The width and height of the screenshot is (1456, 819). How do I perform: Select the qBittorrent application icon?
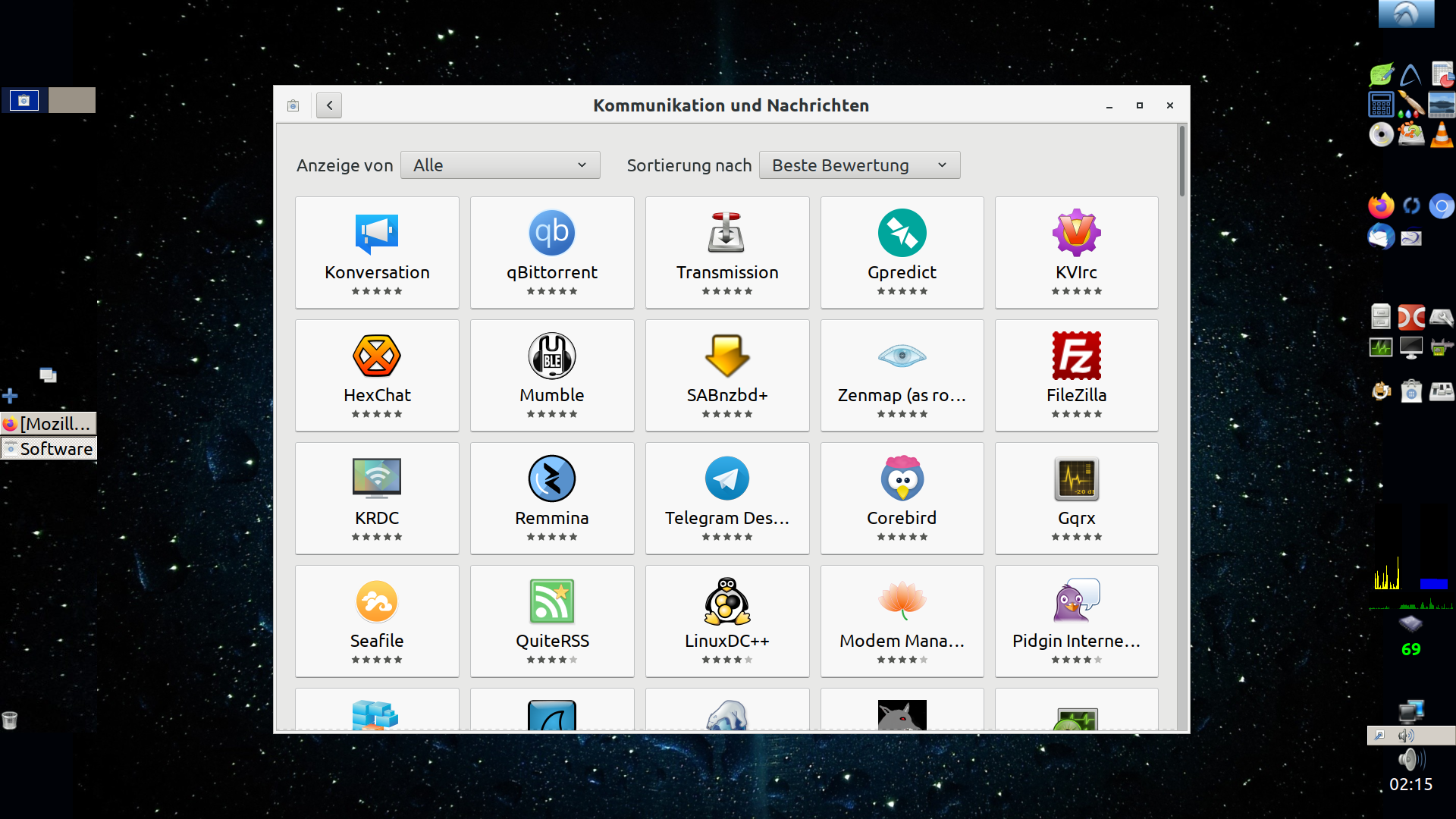551,234
